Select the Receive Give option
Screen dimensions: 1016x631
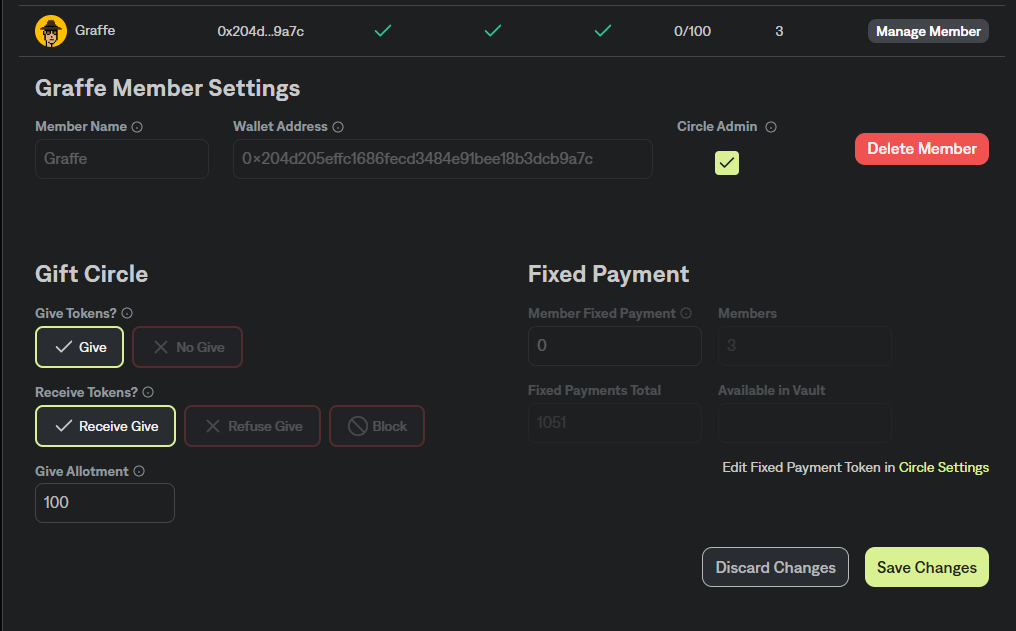[105, 426]
